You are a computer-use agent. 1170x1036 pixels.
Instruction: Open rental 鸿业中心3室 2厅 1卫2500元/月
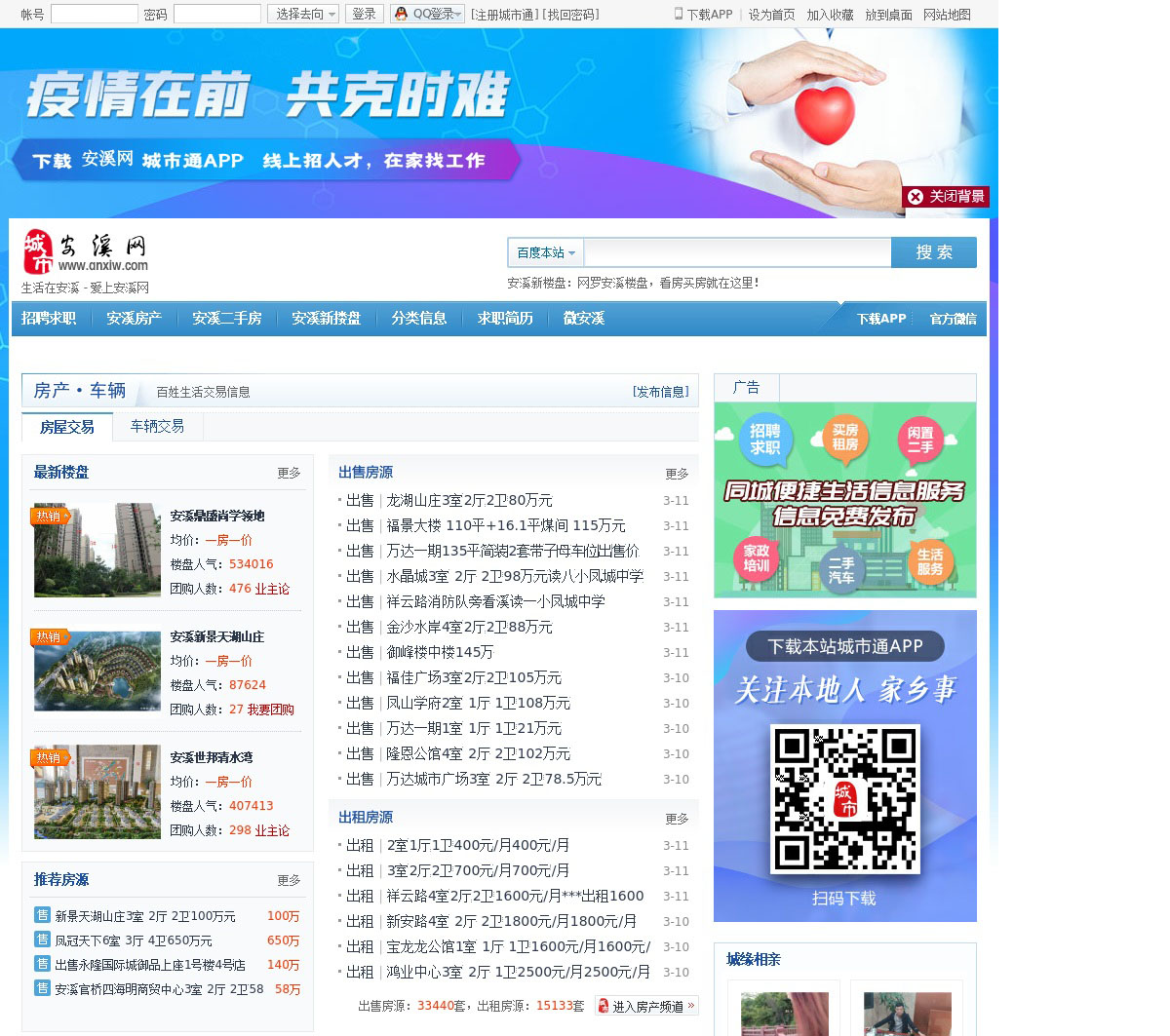pyautogui.click(x=519, y=972)
